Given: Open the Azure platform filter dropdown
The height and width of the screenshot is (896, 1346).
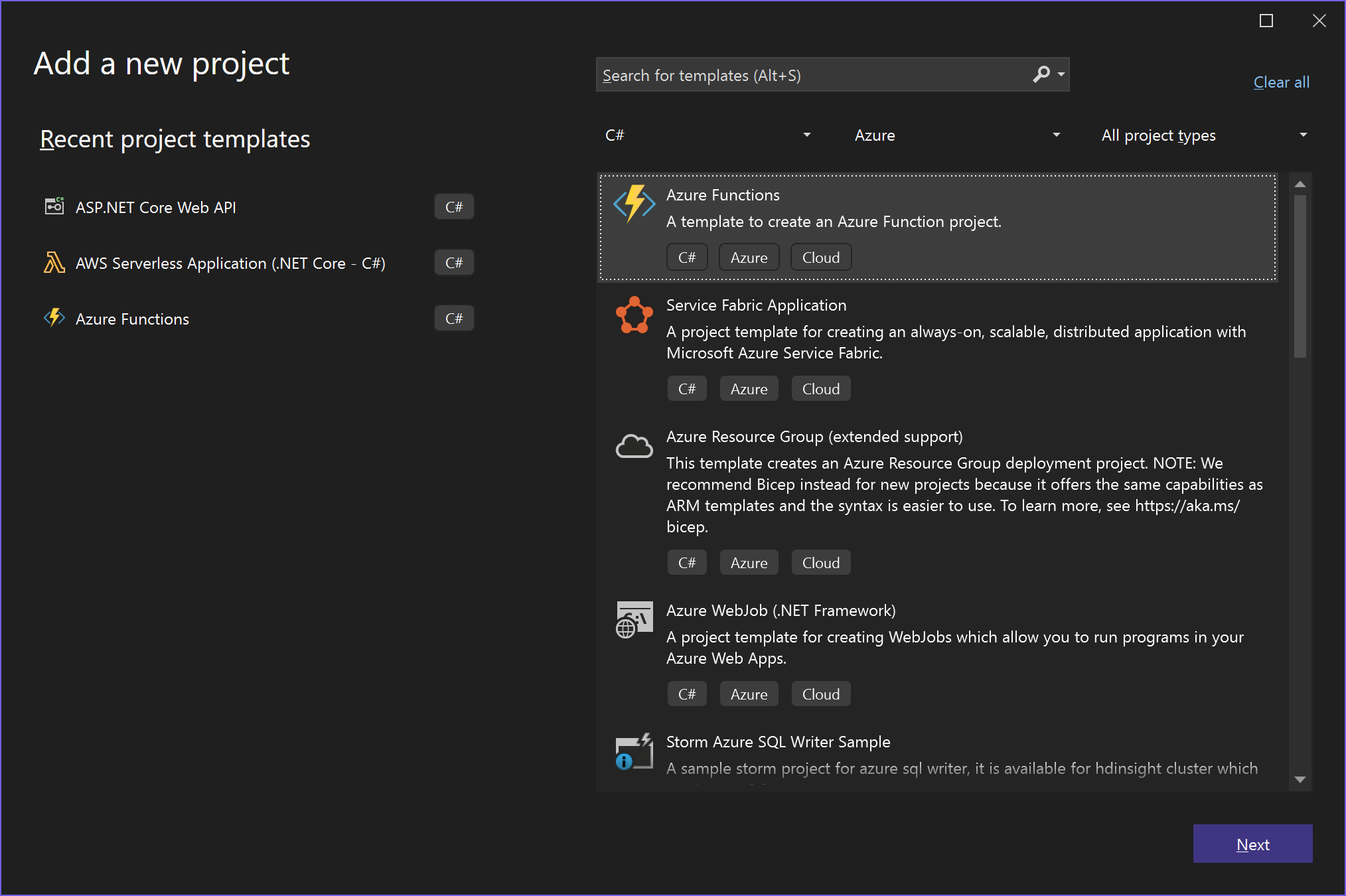Looking at the screenshot, I should pos(956,135).
